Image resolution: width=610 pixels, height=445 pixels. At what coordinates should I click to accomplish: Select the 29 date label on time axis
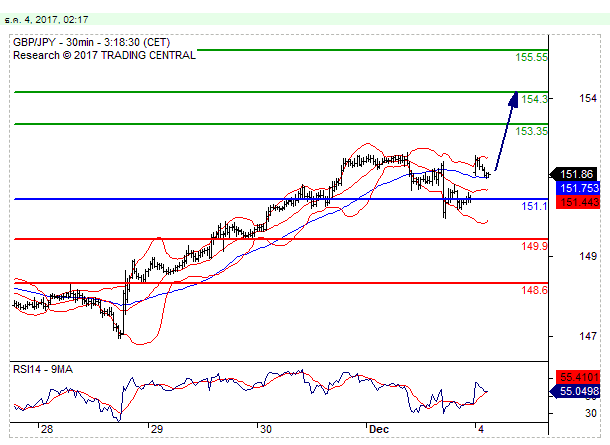click(156, 429)
